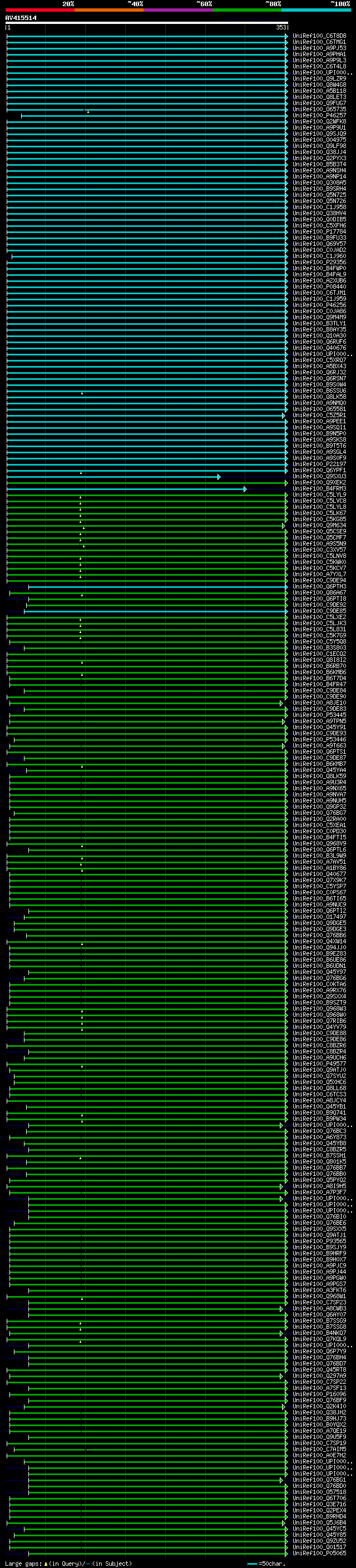356x1568 pixels.
Task: Open hit UniRef100_O65735
Action: tap(319, 110)
